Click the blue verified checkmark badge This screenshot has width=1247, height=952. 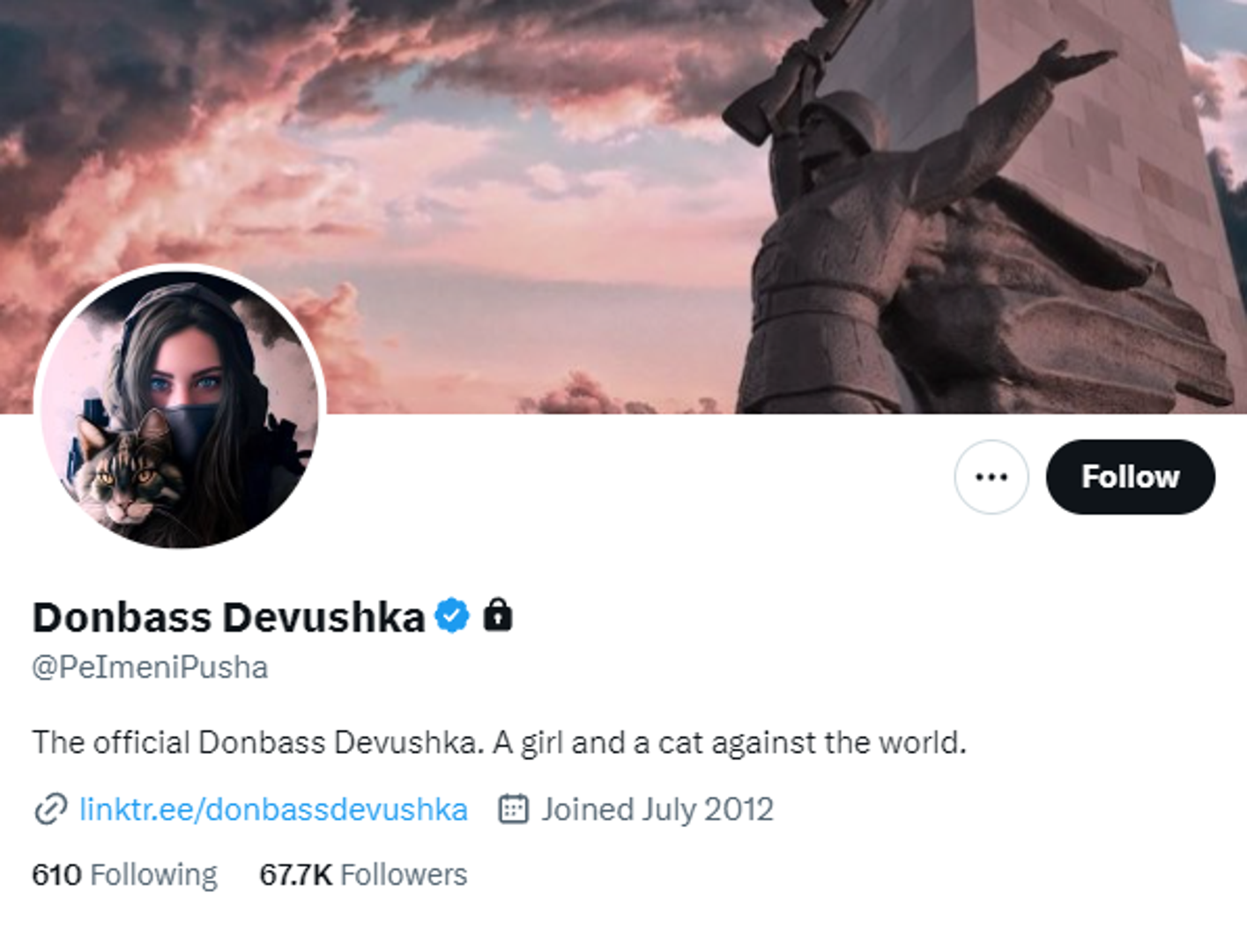[x=452, y=616]
